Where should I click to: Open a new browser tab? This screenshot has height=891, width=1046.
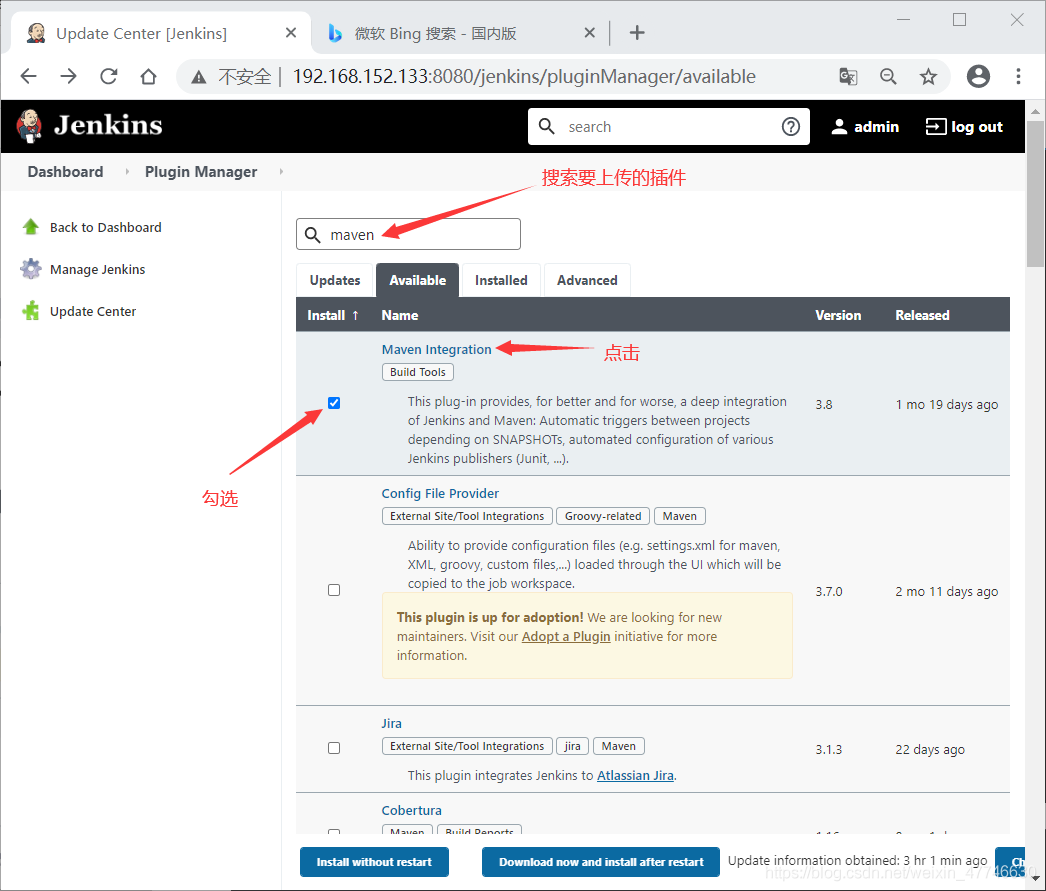pos(637,33)
